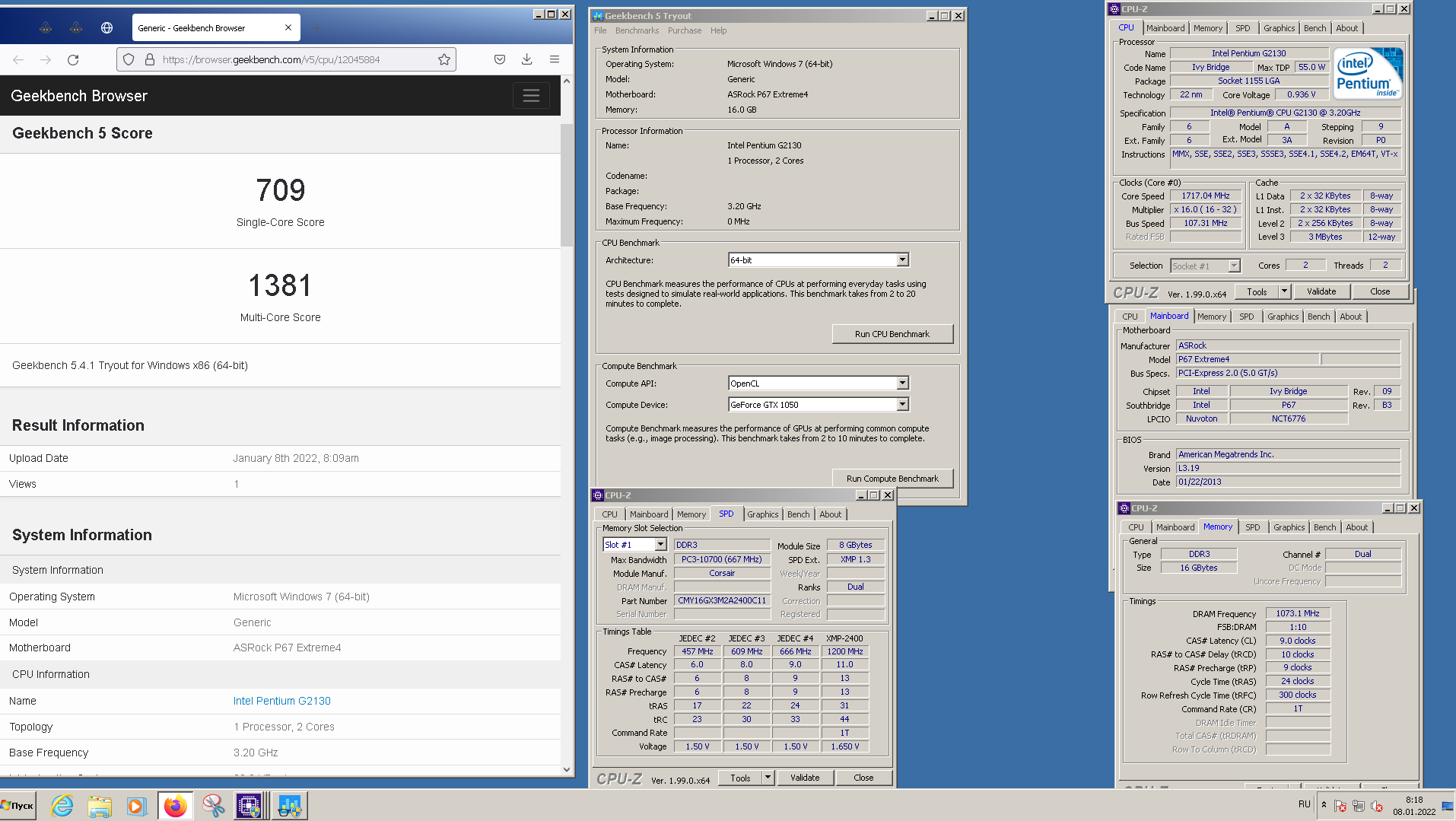Switch to the globe pinned tab

pos(106,28)
